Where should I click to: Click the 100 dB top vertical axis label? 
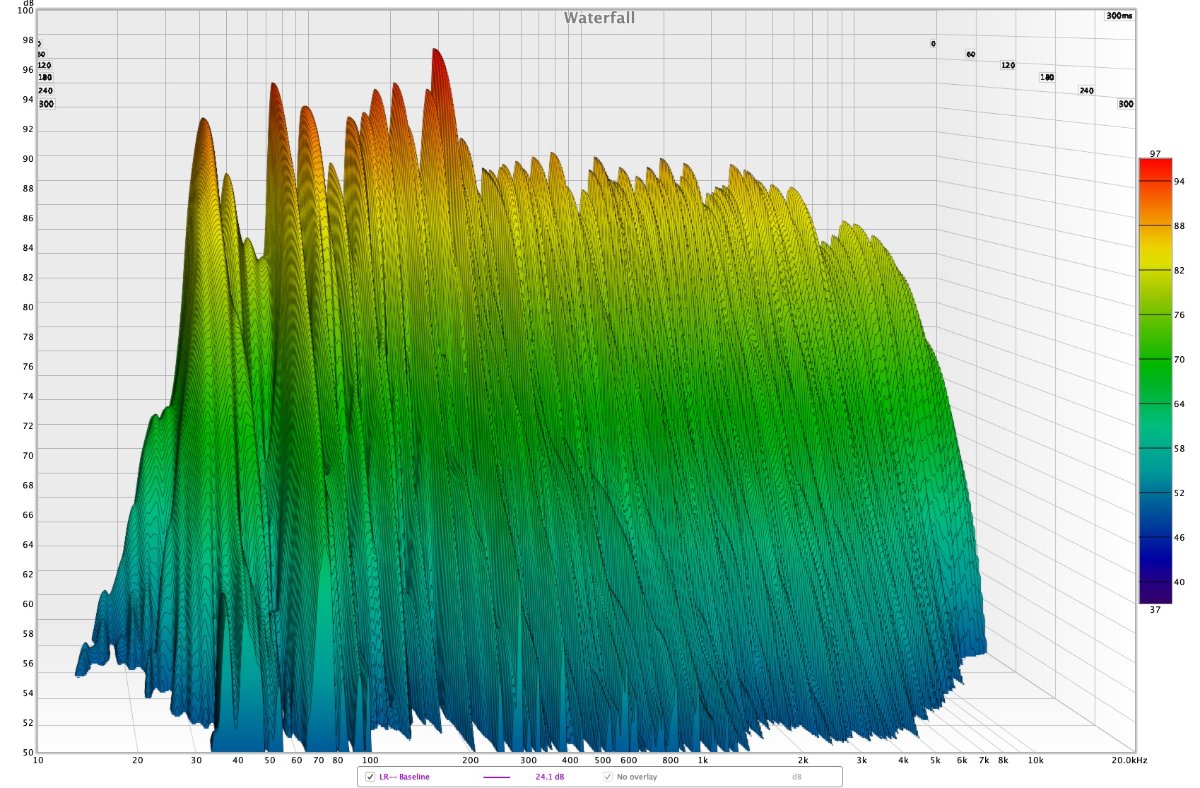[24, 10]
